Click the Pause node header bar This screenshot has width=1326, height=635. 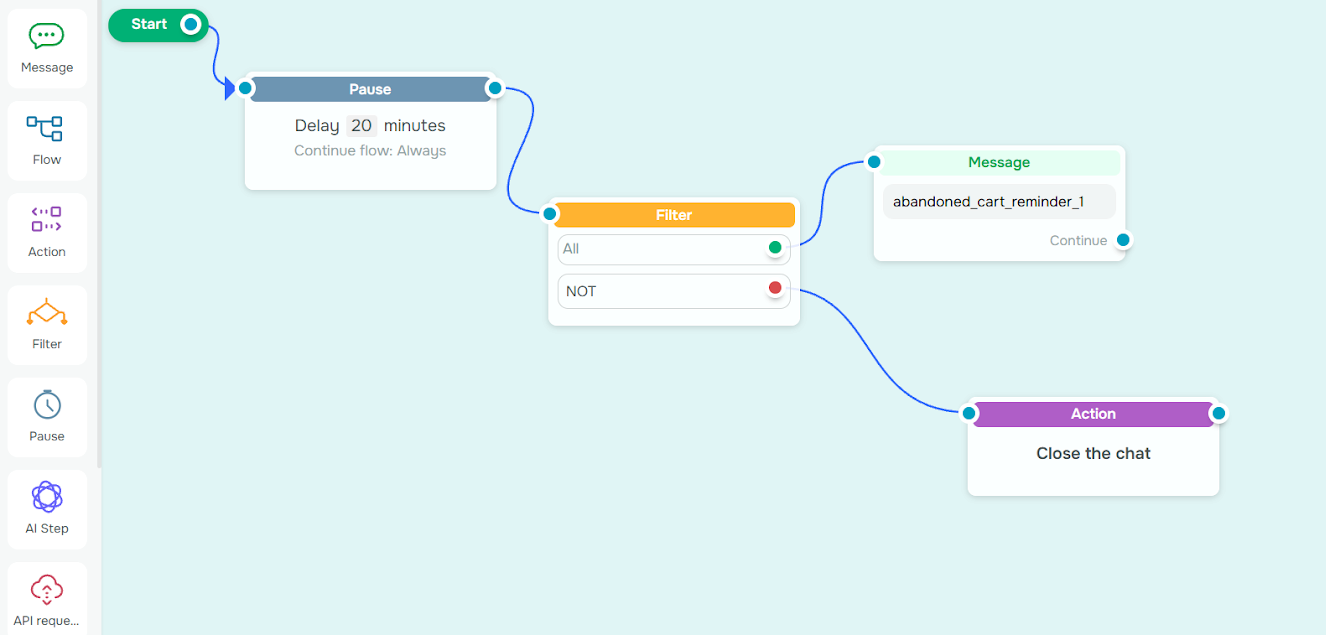click(370, 88)
